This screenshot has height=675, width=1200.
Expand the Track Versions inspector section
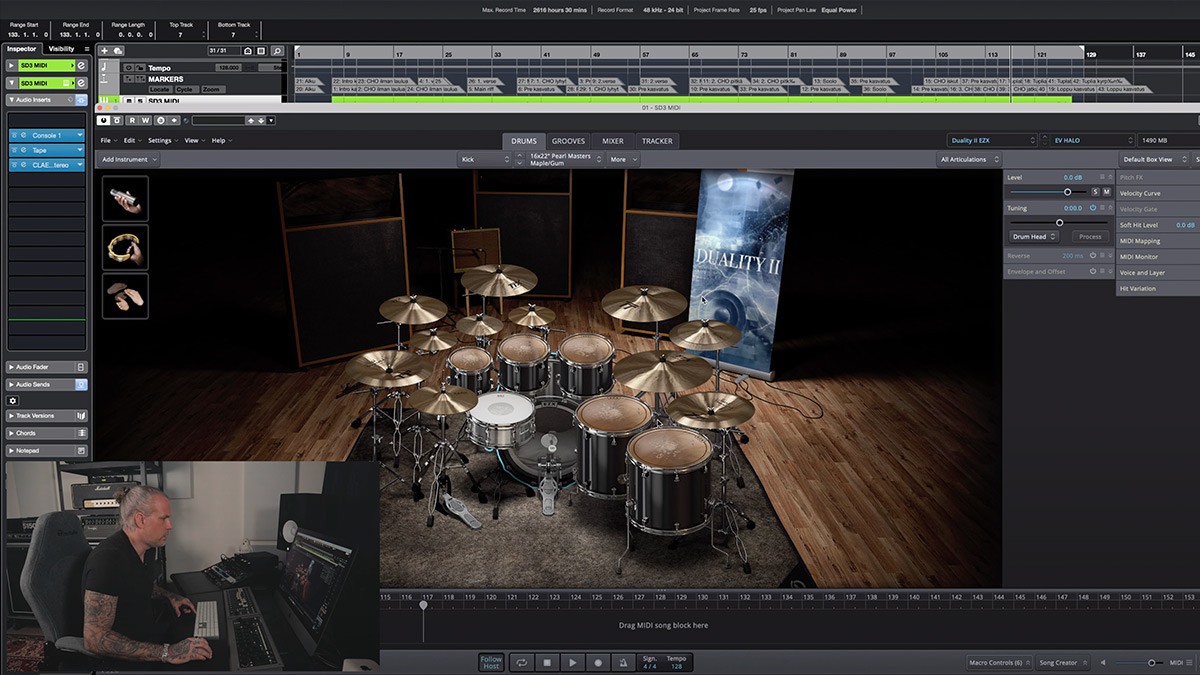click(x=46, y=416)
